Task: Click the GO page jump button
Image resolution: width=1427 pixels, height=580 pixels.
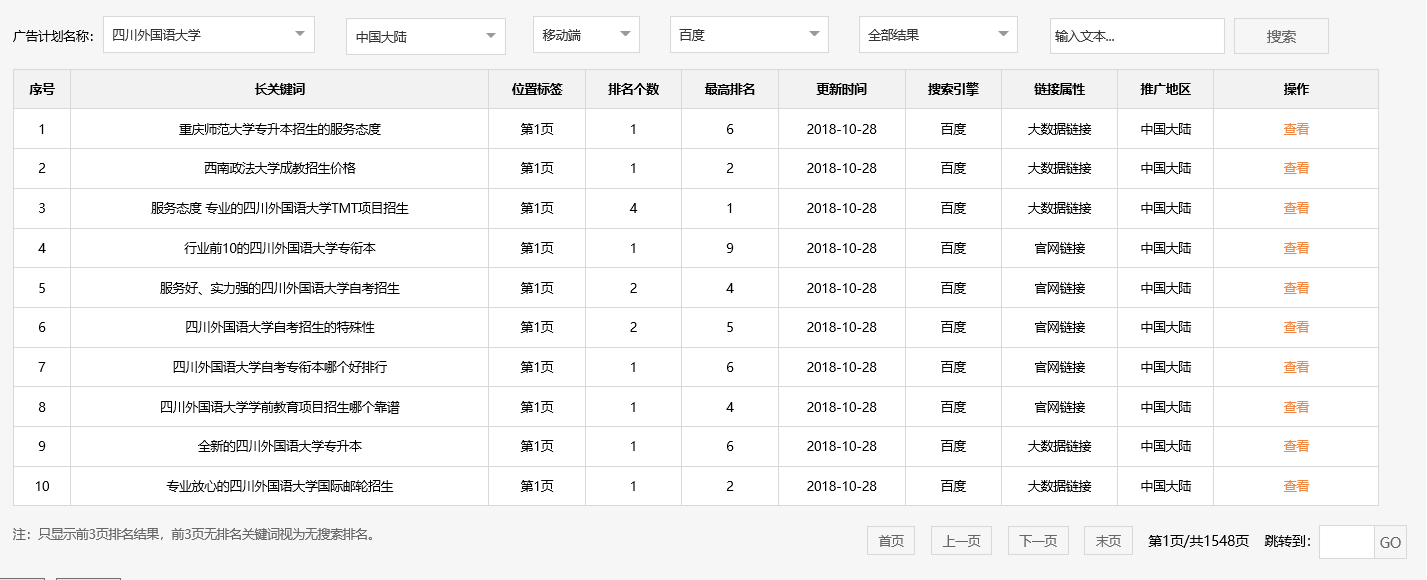Action: coord(1390,540)
